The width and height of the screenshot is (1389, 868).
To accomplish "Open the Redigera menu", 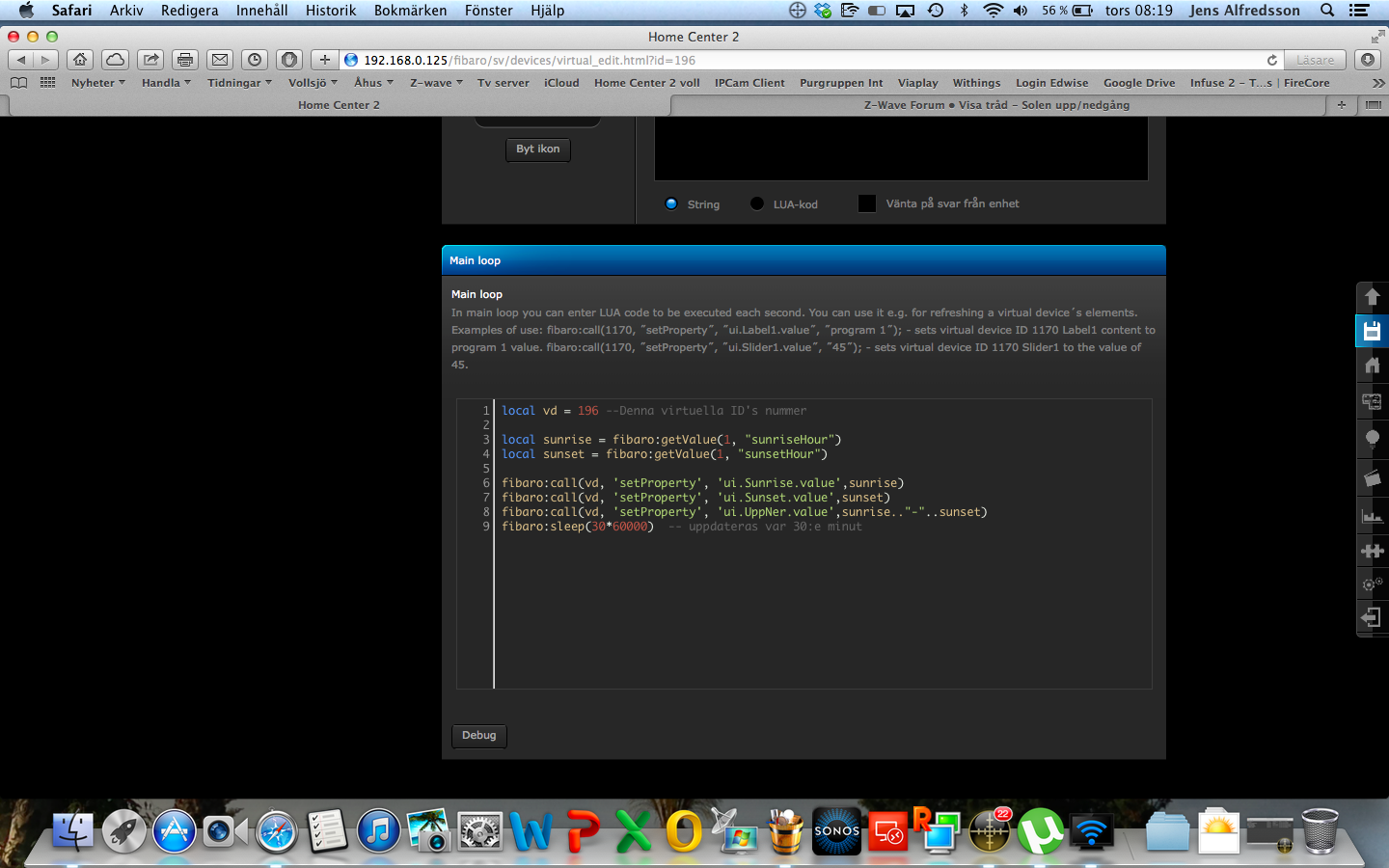I will click(x=189, y=11).
